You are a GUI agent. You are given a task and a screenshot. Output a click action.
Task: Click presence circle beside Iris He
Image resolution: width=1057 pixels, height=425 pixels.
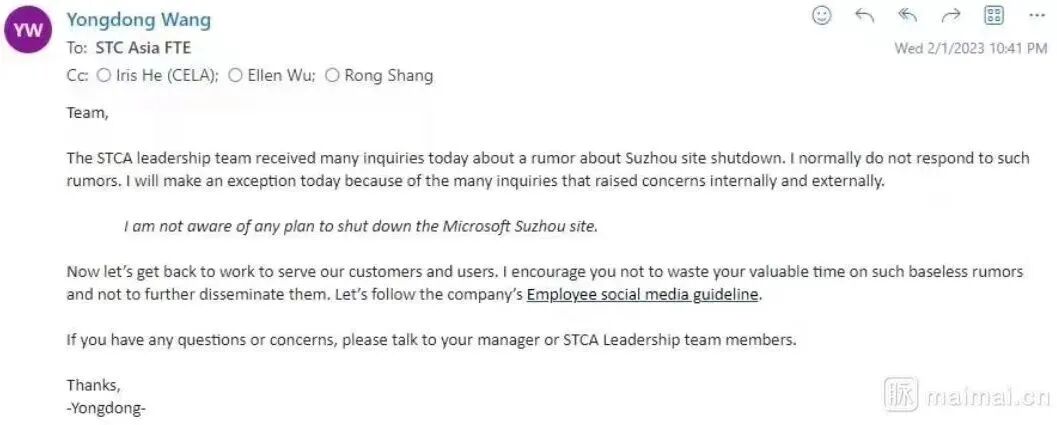[103, 75]
